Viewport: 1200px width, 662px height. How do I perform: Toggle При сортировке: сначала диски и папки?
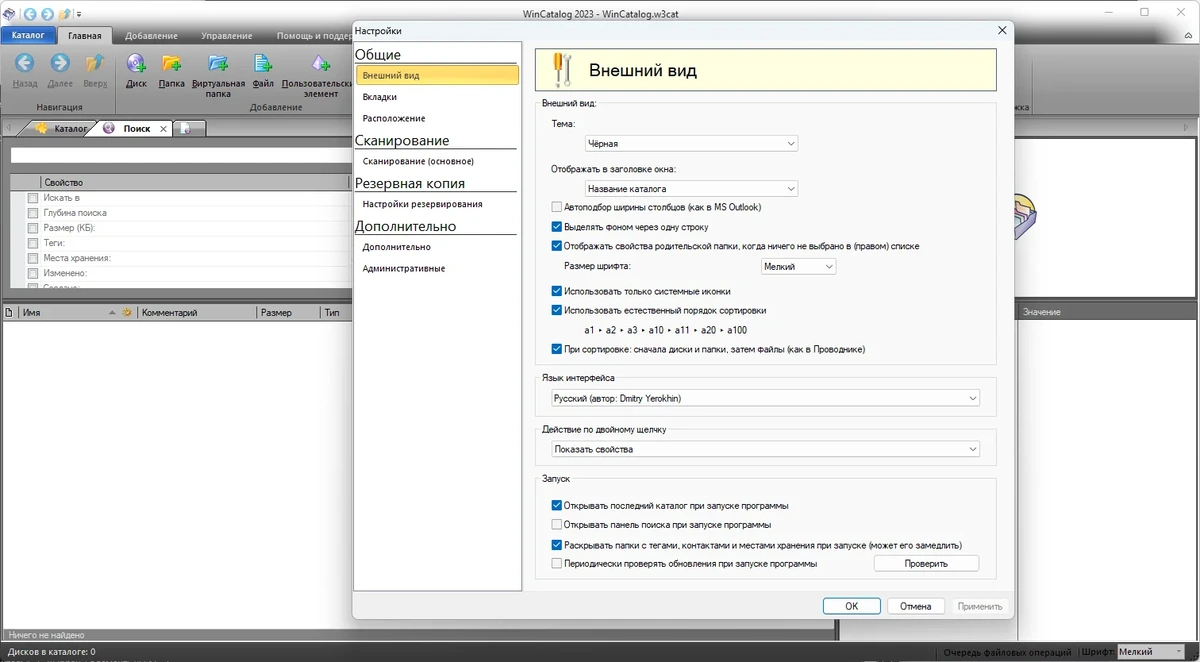(557, 349)
